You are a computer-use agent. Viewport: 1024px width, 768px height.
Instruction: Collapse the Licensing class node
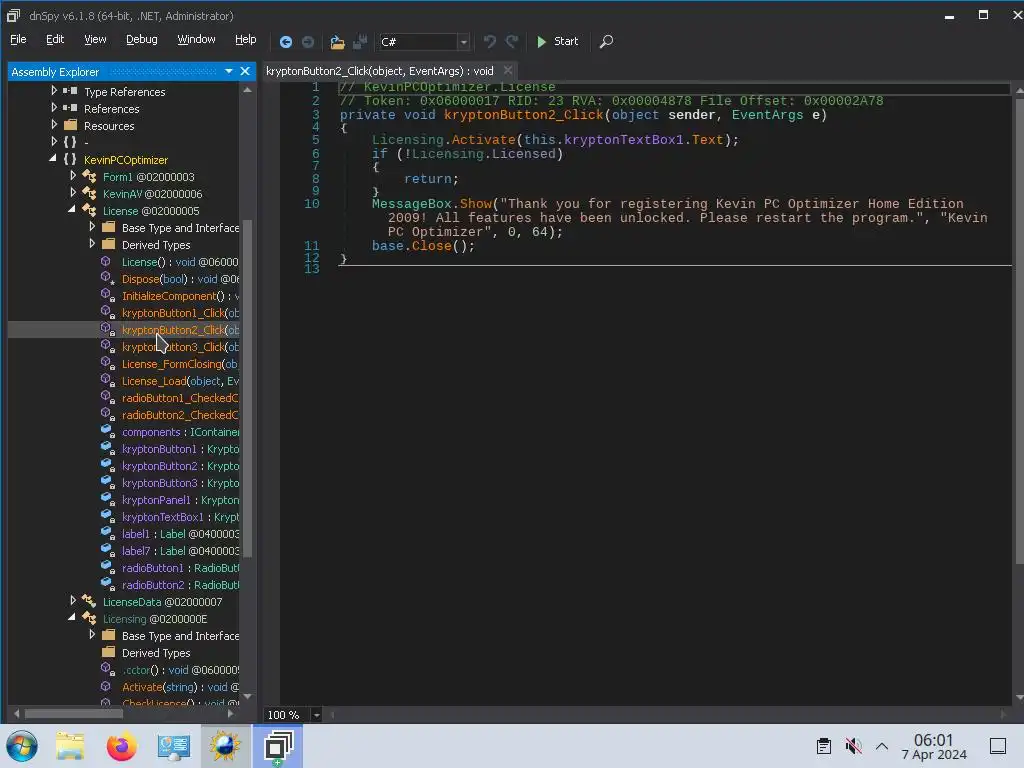pos(72,618)
